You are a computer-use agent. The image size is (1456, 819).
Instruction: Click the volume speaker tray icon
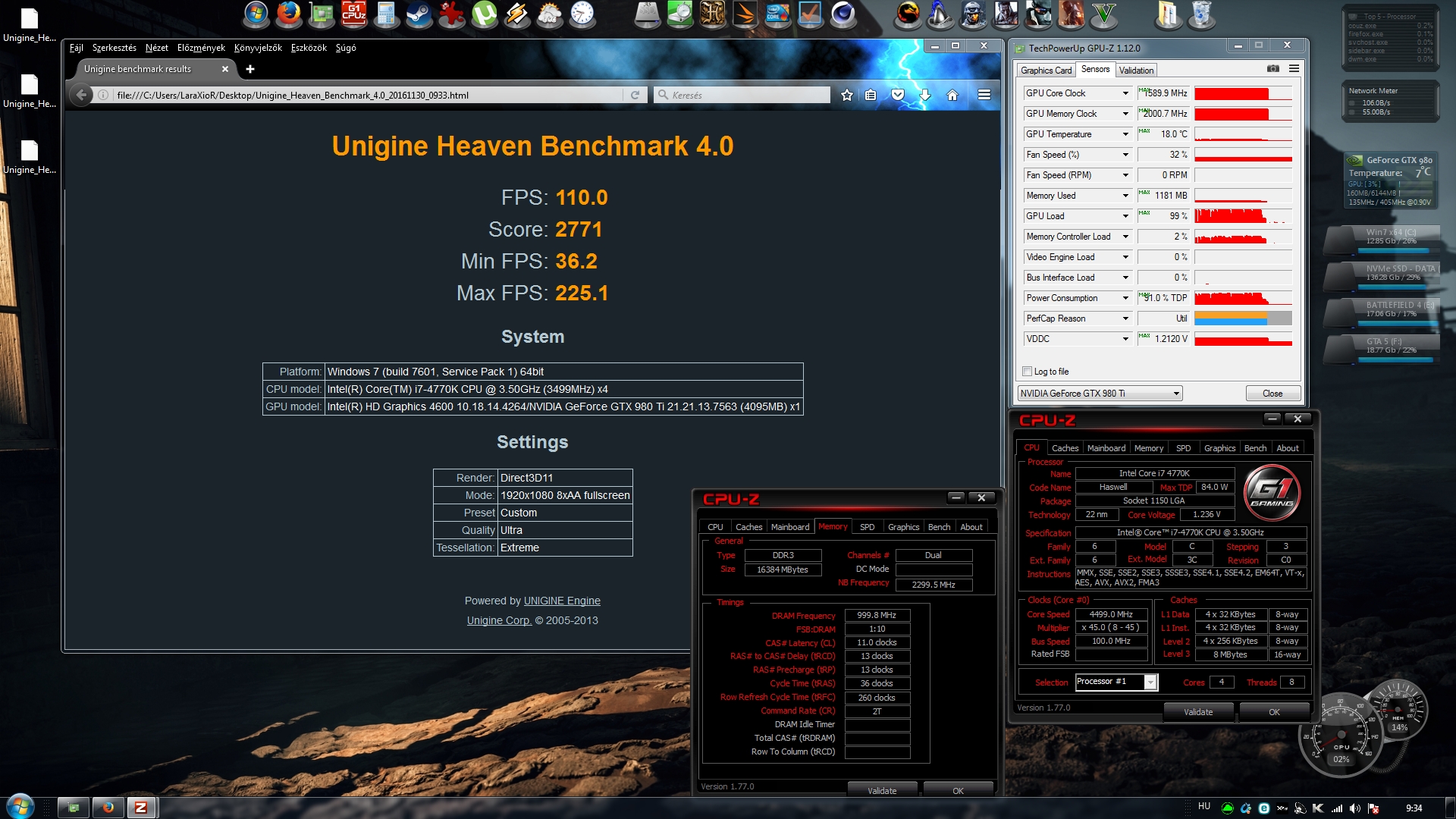(x=1354, y=808)
